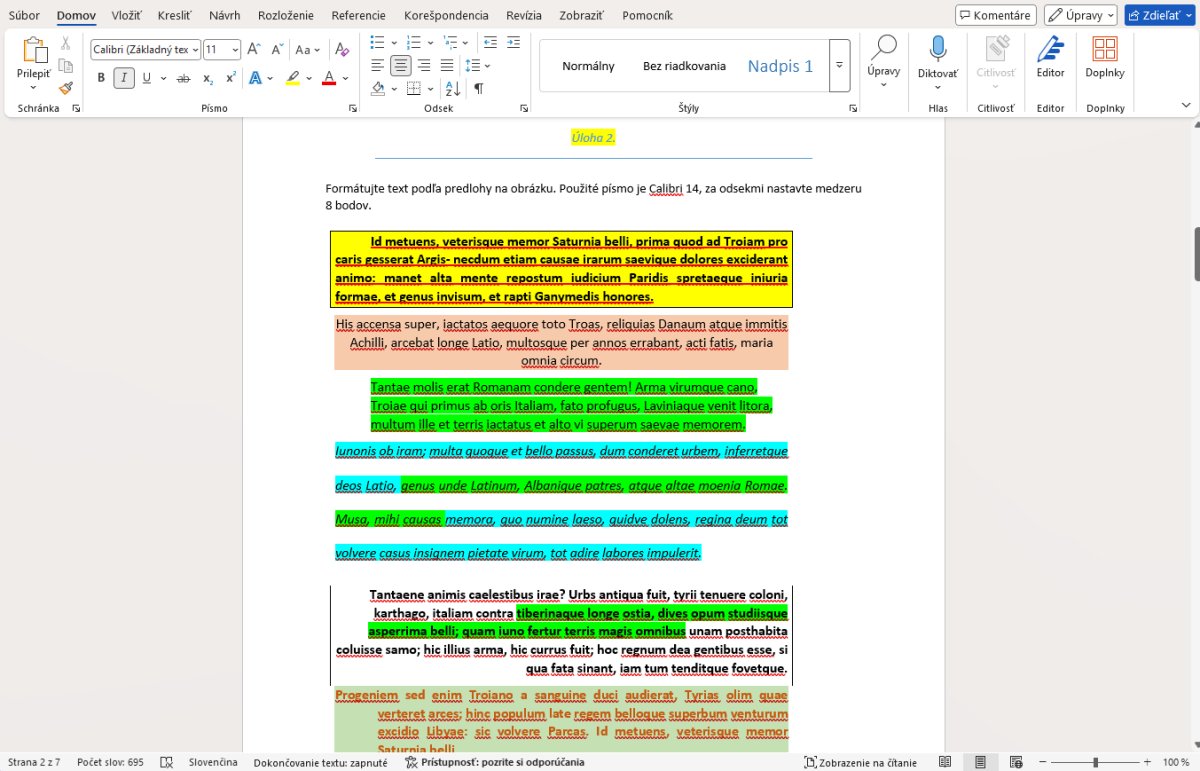This screenshot has height=771, width=1200.
Task: Click the Clear All Formatting icon
Action: pyautogui.click(x=342, y=50)
